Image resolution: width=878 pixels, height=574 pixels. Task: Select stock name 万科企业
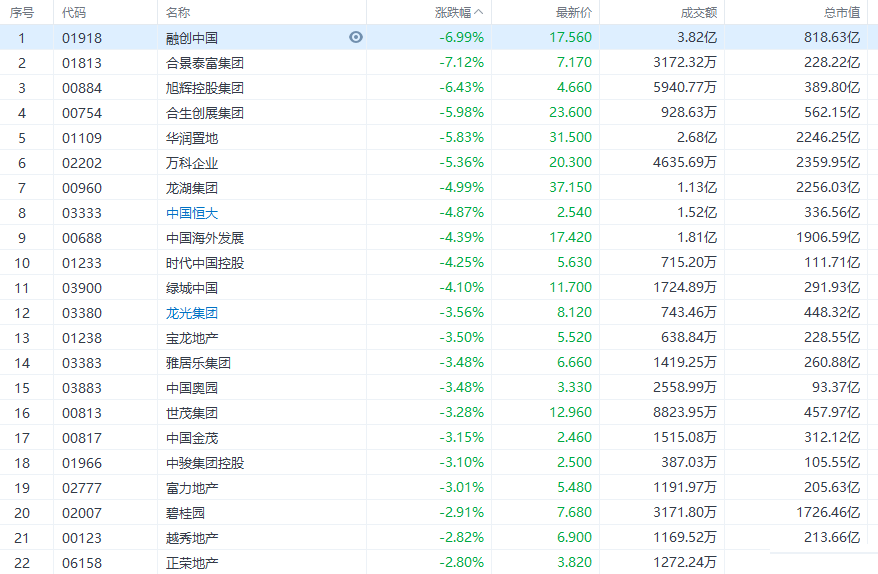(x=192, y=163)
